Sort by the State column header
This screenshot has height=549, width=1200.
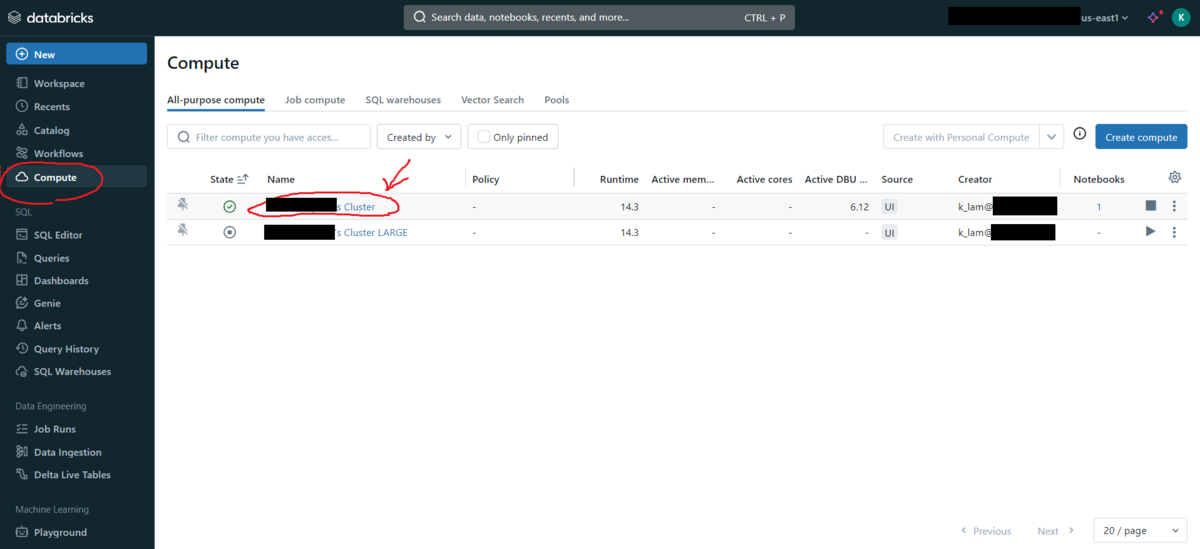click(x=229, y=179)
